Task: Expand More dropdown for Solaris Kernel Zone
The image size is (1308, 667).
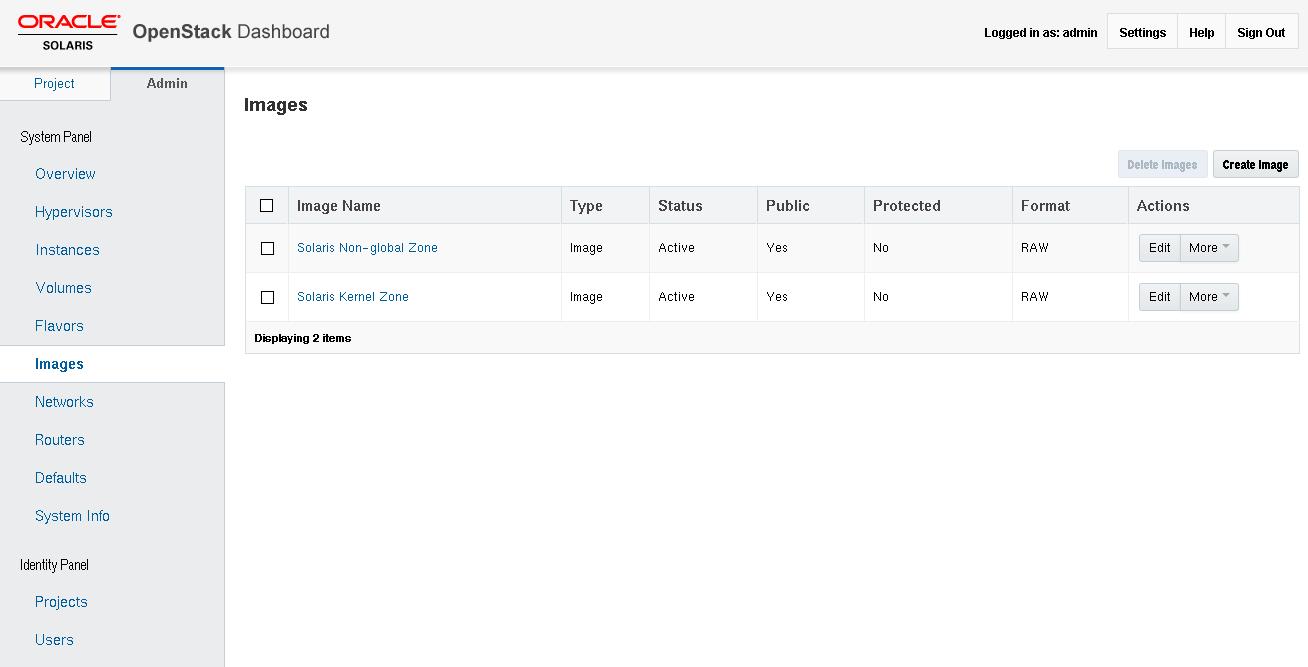Action: [1209, 297]
